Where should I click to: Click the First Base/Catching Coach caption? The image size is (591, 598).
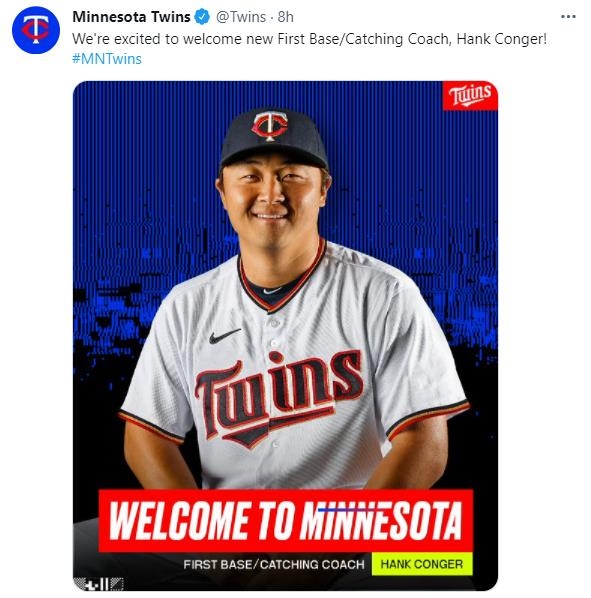tap(274, 564)
